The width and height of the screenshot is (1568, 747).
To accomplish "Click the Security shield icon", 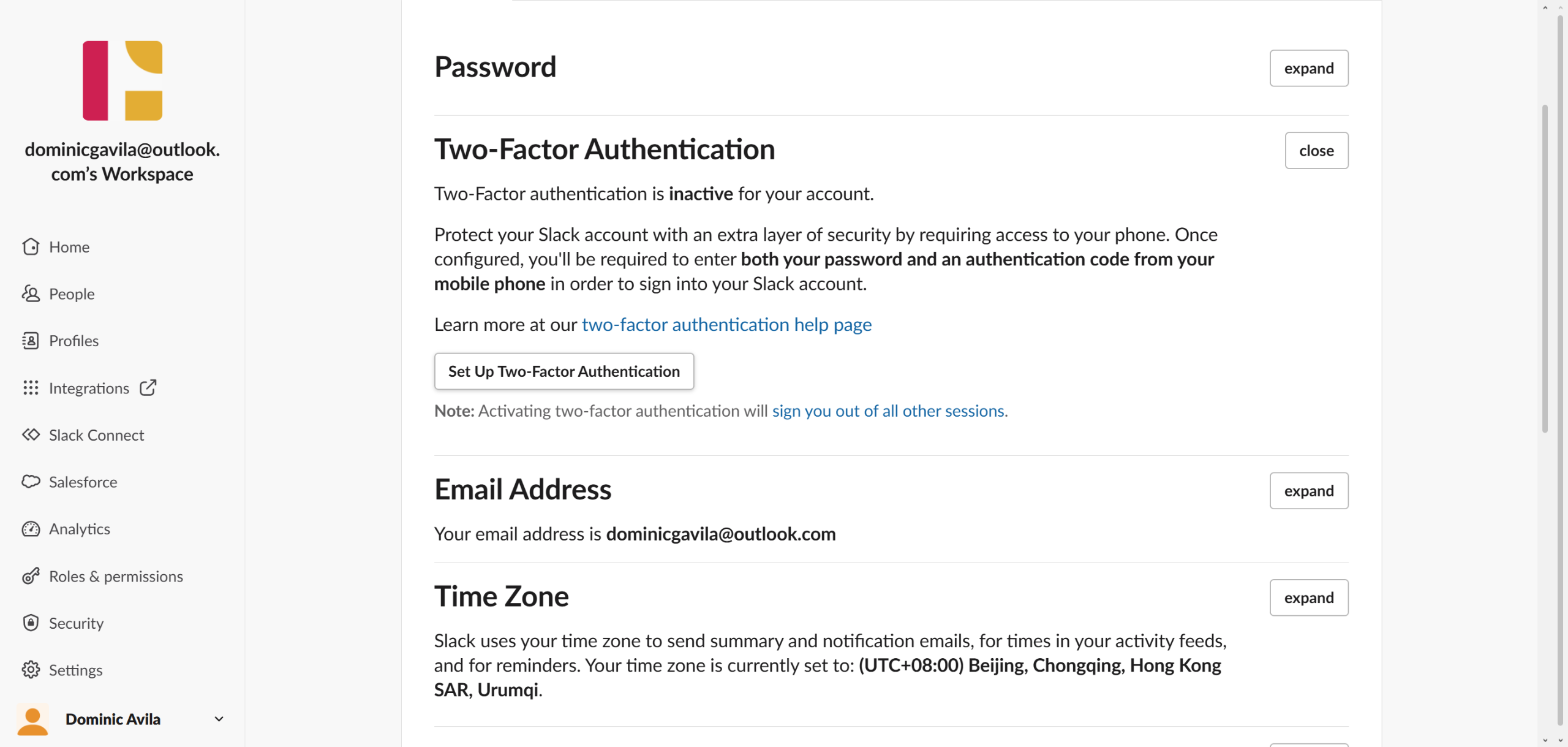I will [x=31, y=623].
